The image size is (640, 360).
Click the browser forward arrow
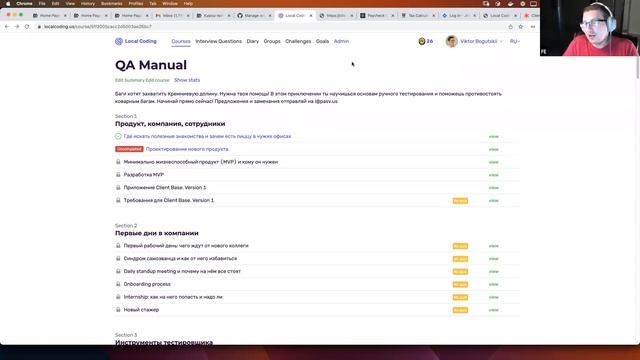17,27
